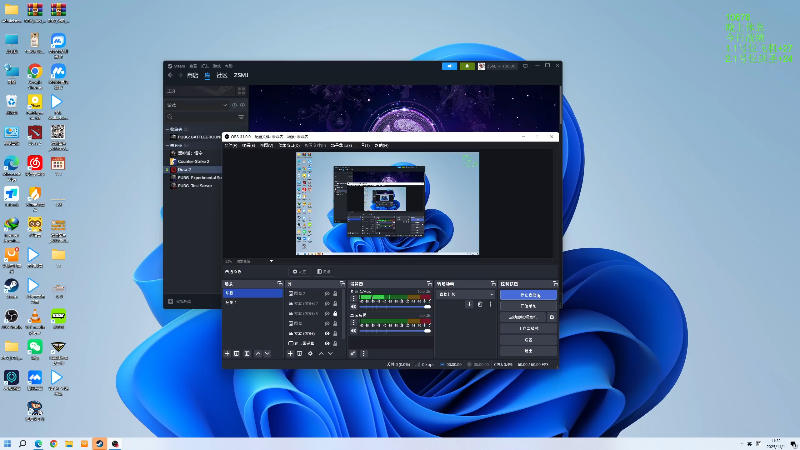Viewport: 800px width, 450px height.
Task: Click the OBS Studio taskbar icon
Action: pos(115,443)
